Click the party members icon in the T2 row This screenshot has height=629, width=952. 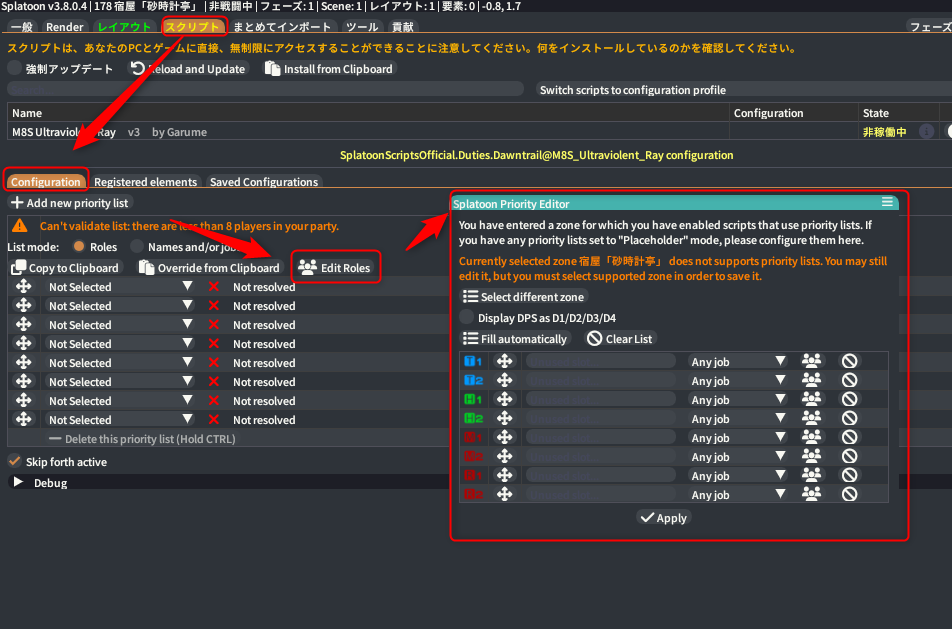(x=811, y=380)
